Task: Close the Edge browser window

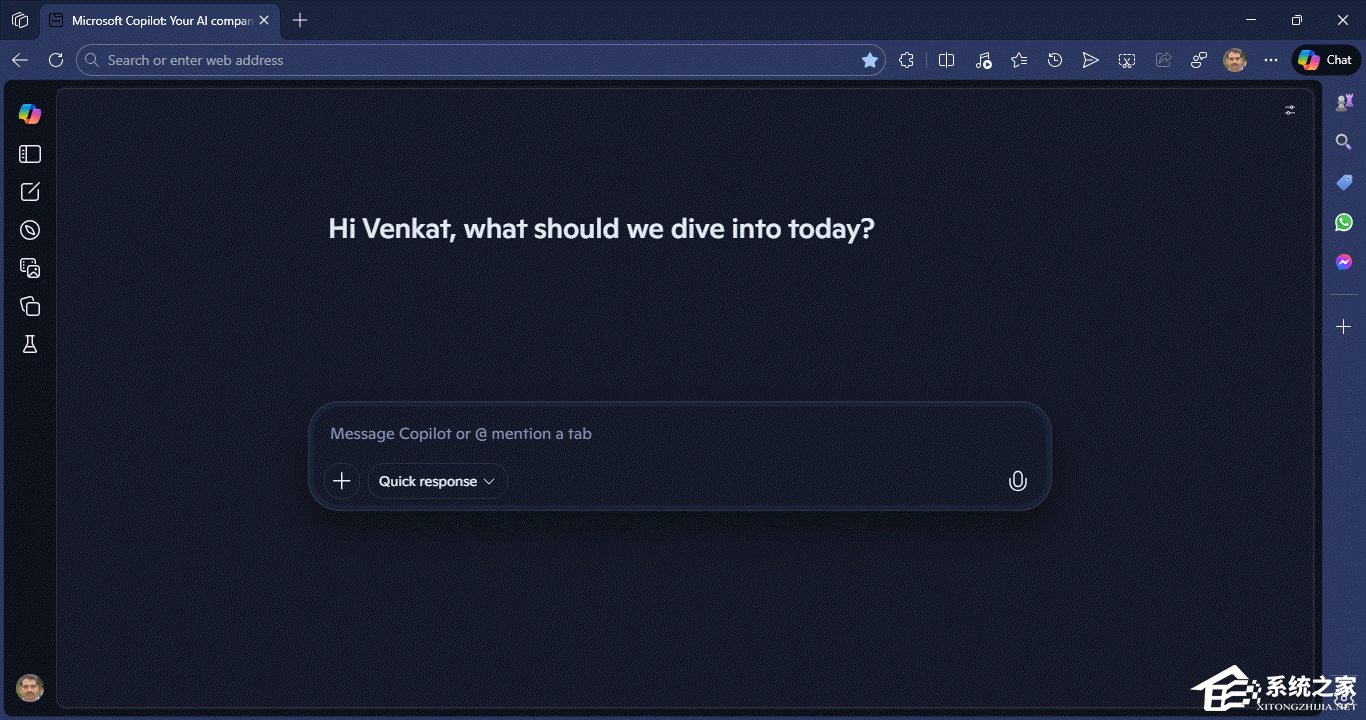Action: [1343, 20]
